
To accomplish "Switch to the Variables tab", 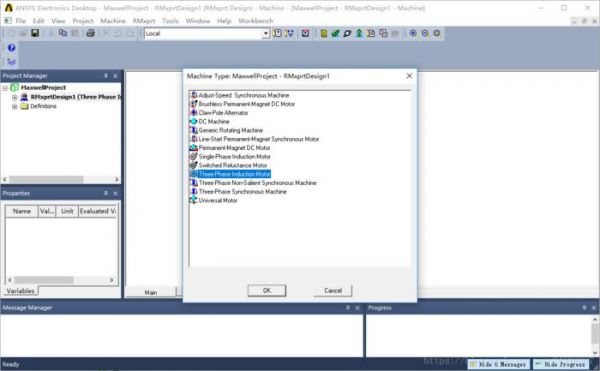I will 20,291.
